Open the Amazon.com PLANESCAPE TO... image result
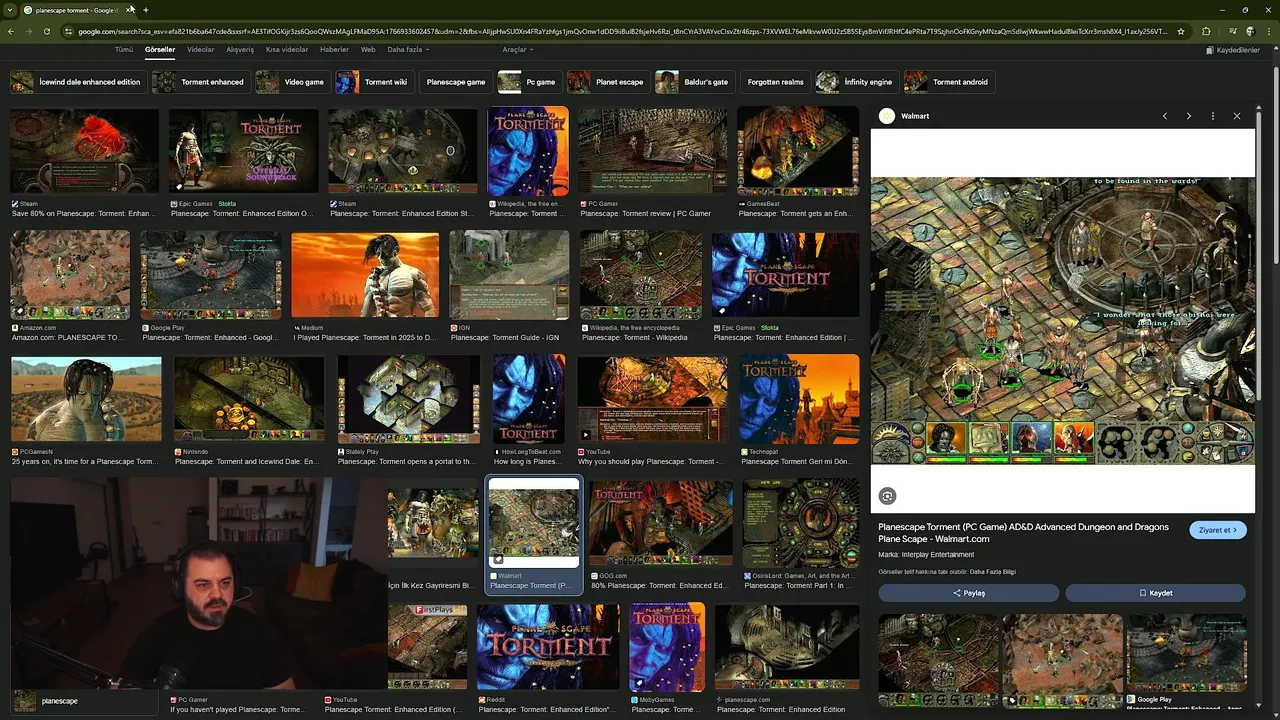Image resolution: width=1280 pixels, height=720 pixels. (x=70, y=275)
